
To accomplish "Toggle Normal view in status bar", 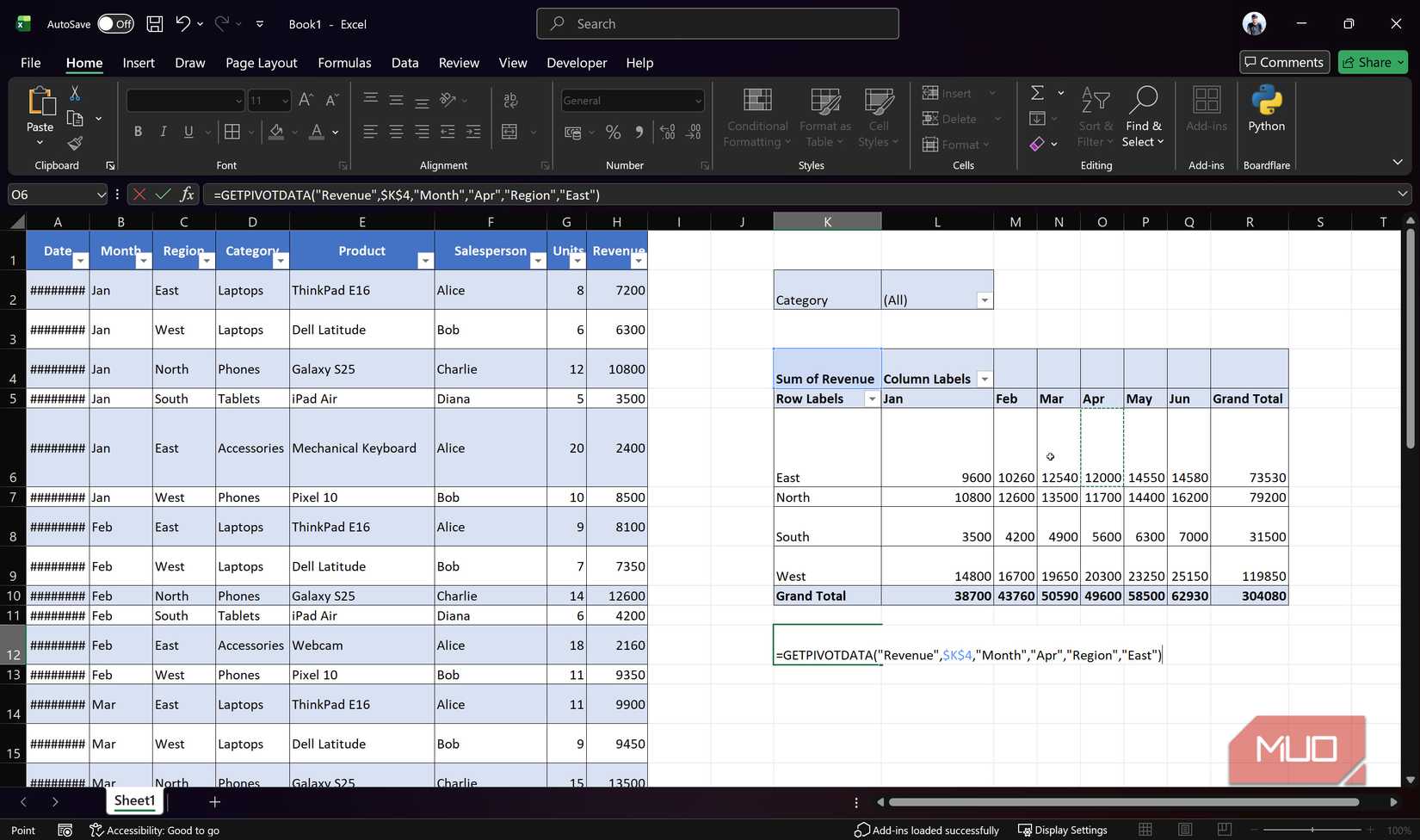I will coord(1145,830).
